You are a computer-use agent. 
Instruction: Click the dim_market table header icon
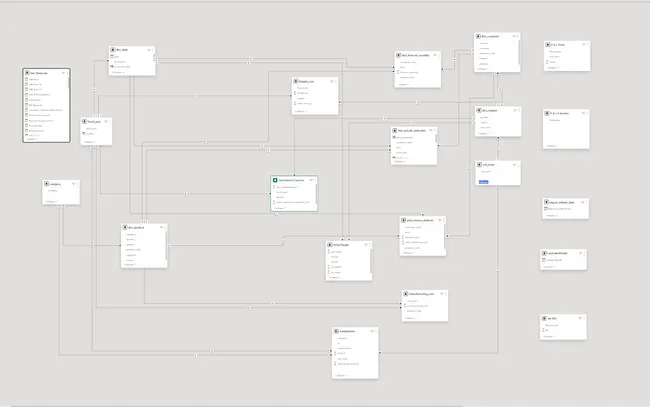click(x=479, y=111)
